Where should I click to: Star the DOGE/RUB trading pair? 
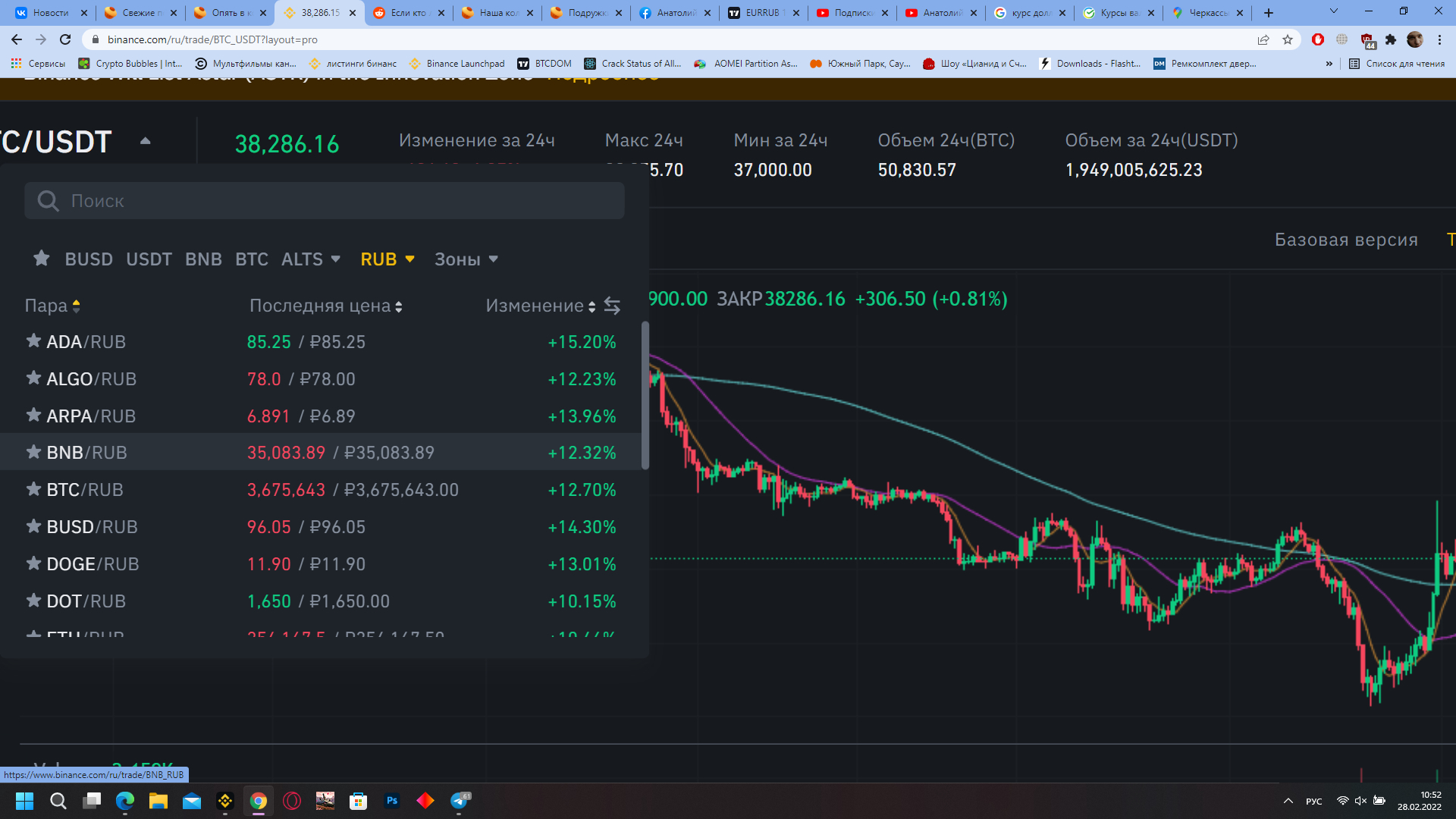33,563
